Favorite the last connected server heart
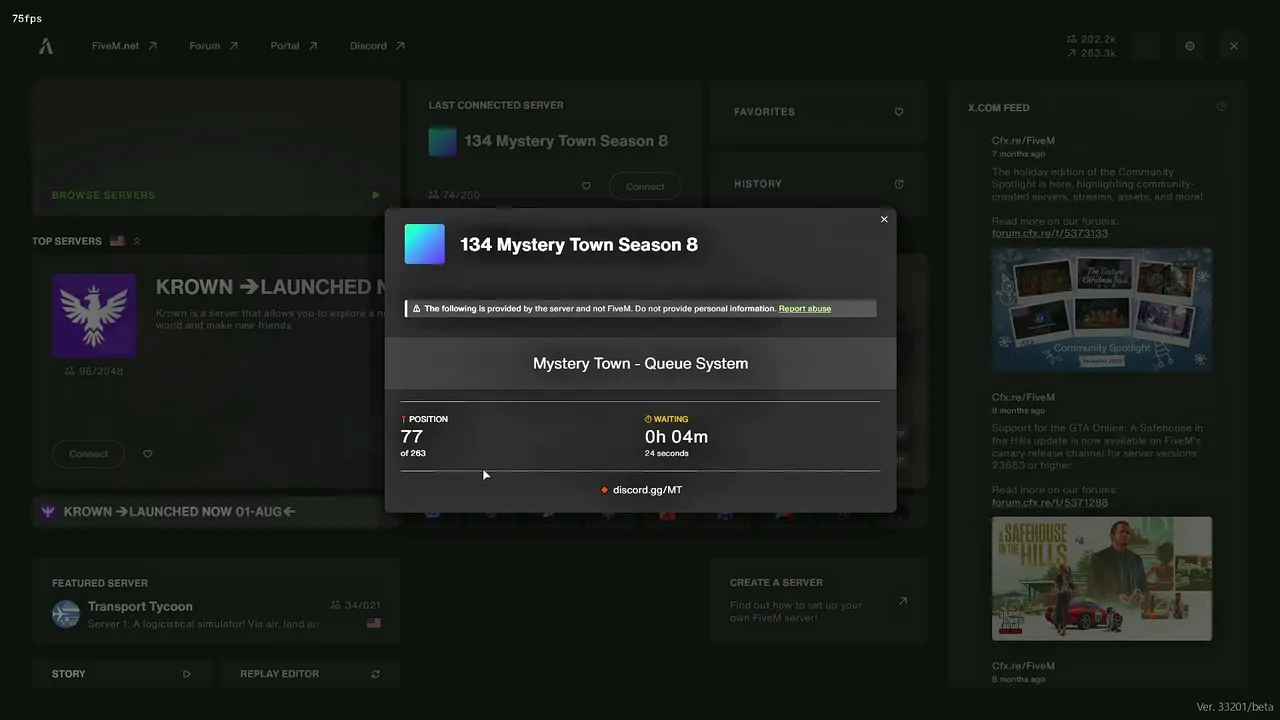Screen dimensions: 1280x720 tap(586, 186)
